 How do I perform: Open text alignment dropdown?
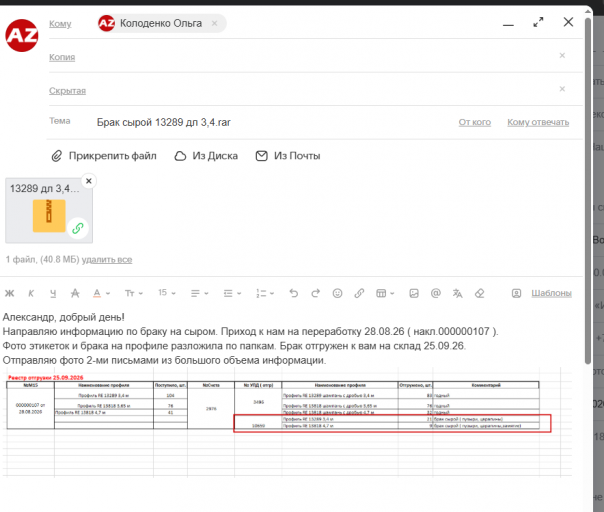point(199,294)
